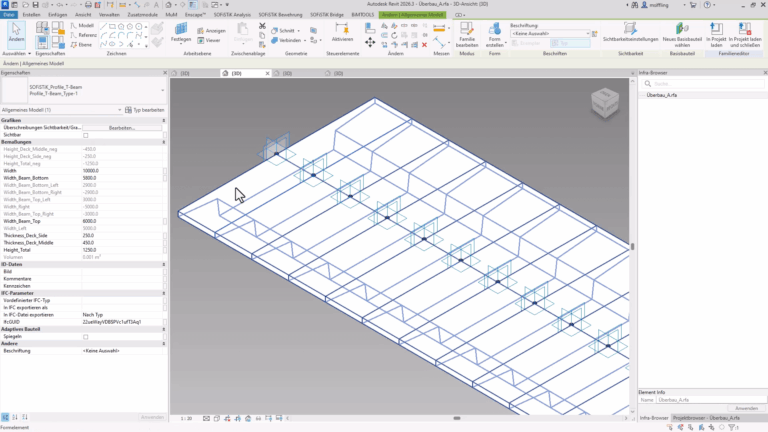This screenshot has height=432, width=768.
Task: Click the Aktivieren controls icon
Action: [342, 32]
